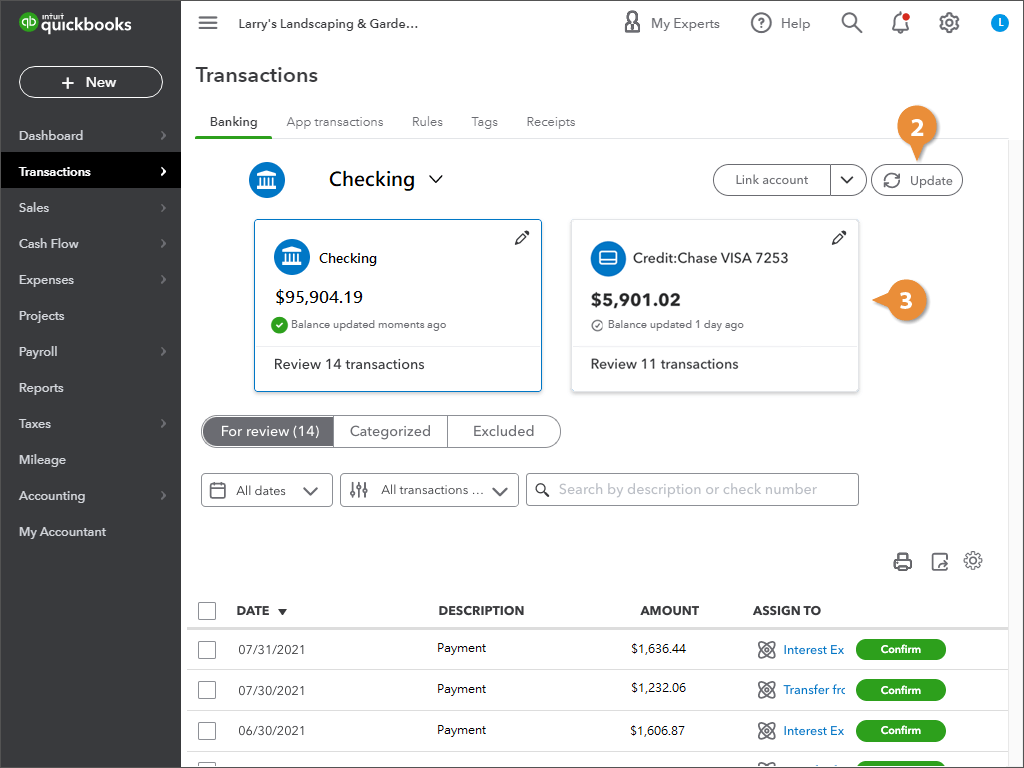The image size is (1024, 768).
Task: Open the notifications bell
Action: (900, 23)
